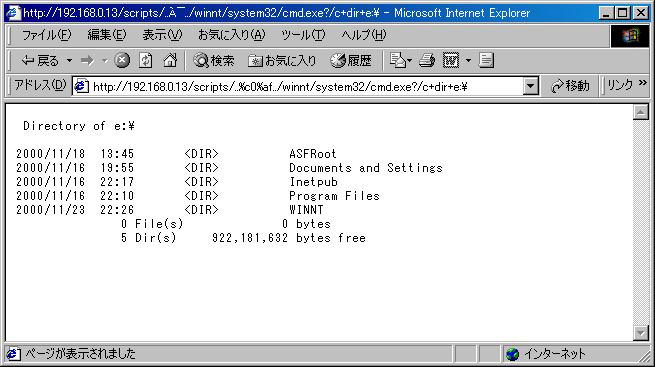
Task: Click the Mail toolbar icon
Action: pos(398,61)
